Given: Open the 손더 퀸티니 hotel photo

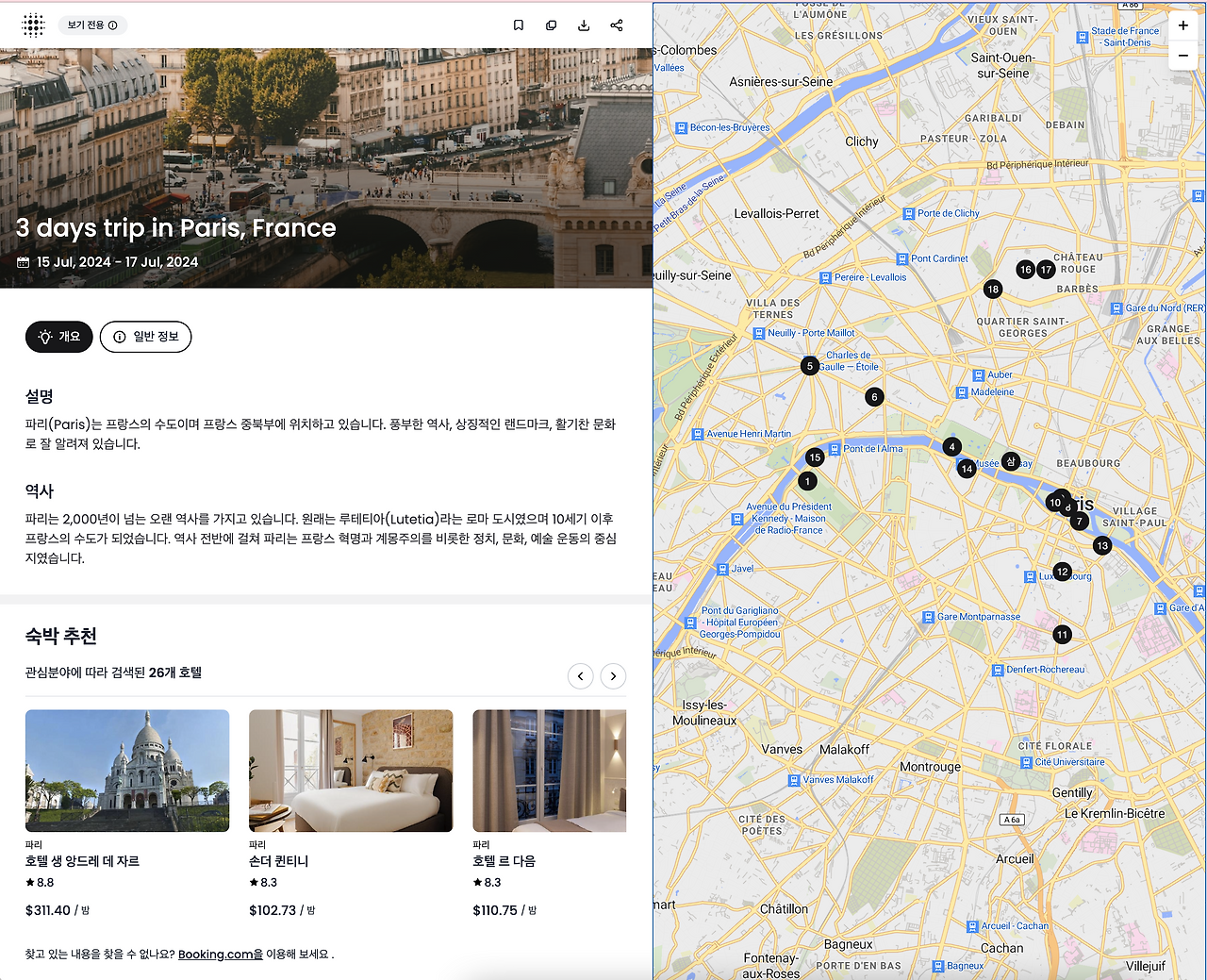Looking at the screenshot, I should (x=351, y=771).
